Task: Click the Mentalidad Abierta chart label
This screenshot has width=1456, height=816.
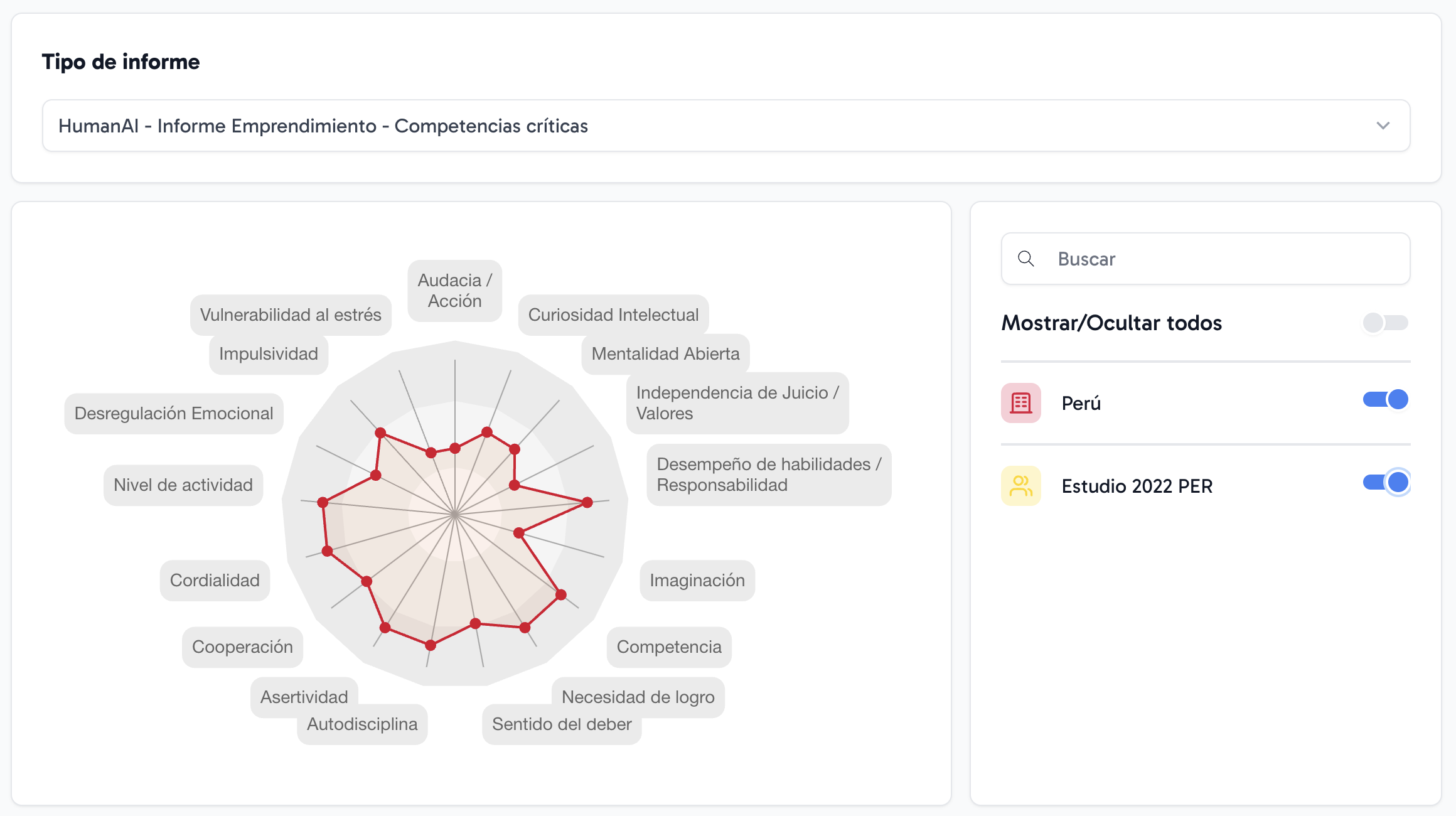Action: (665, 354)
